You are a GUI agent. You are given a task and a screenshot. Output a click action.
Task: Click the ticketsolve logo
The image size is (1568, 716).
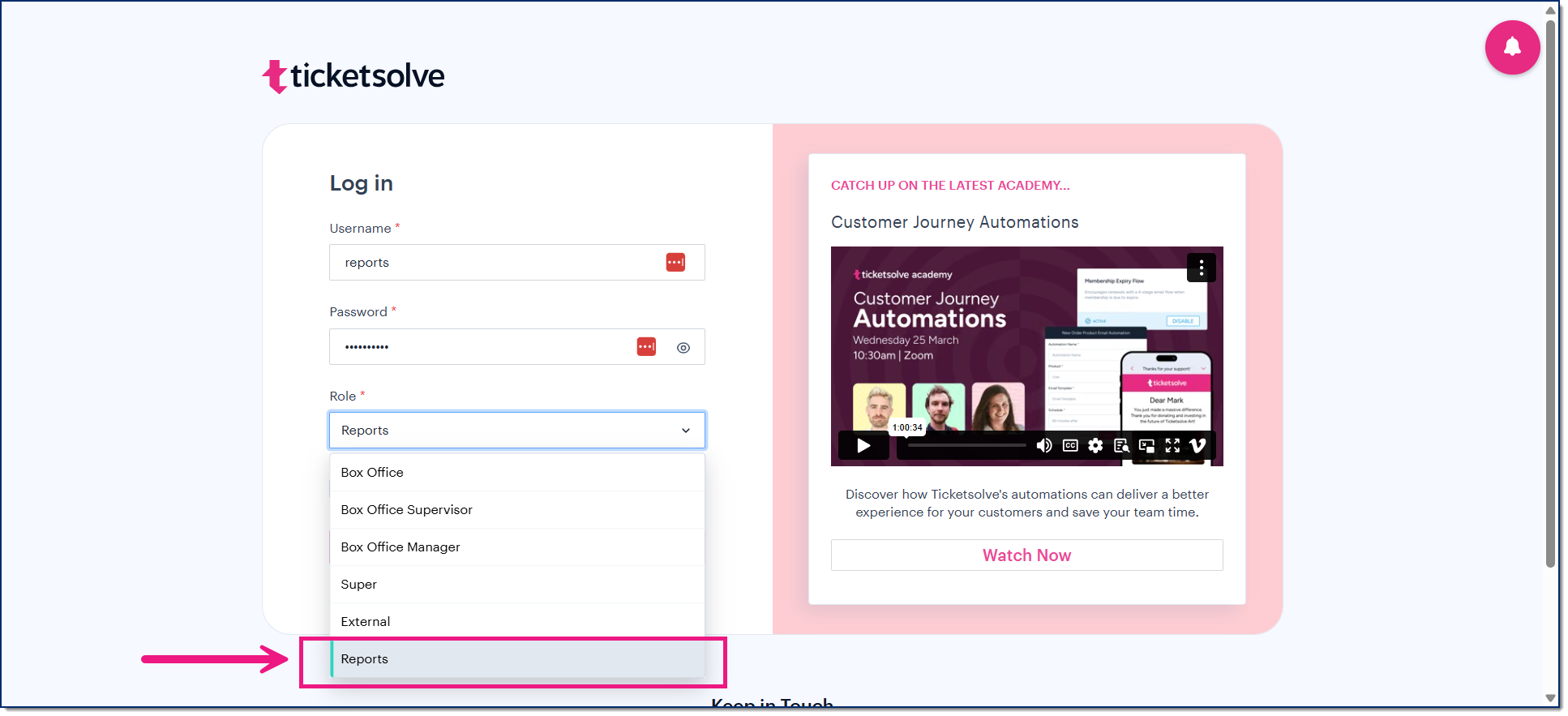(x=353, y=76)
